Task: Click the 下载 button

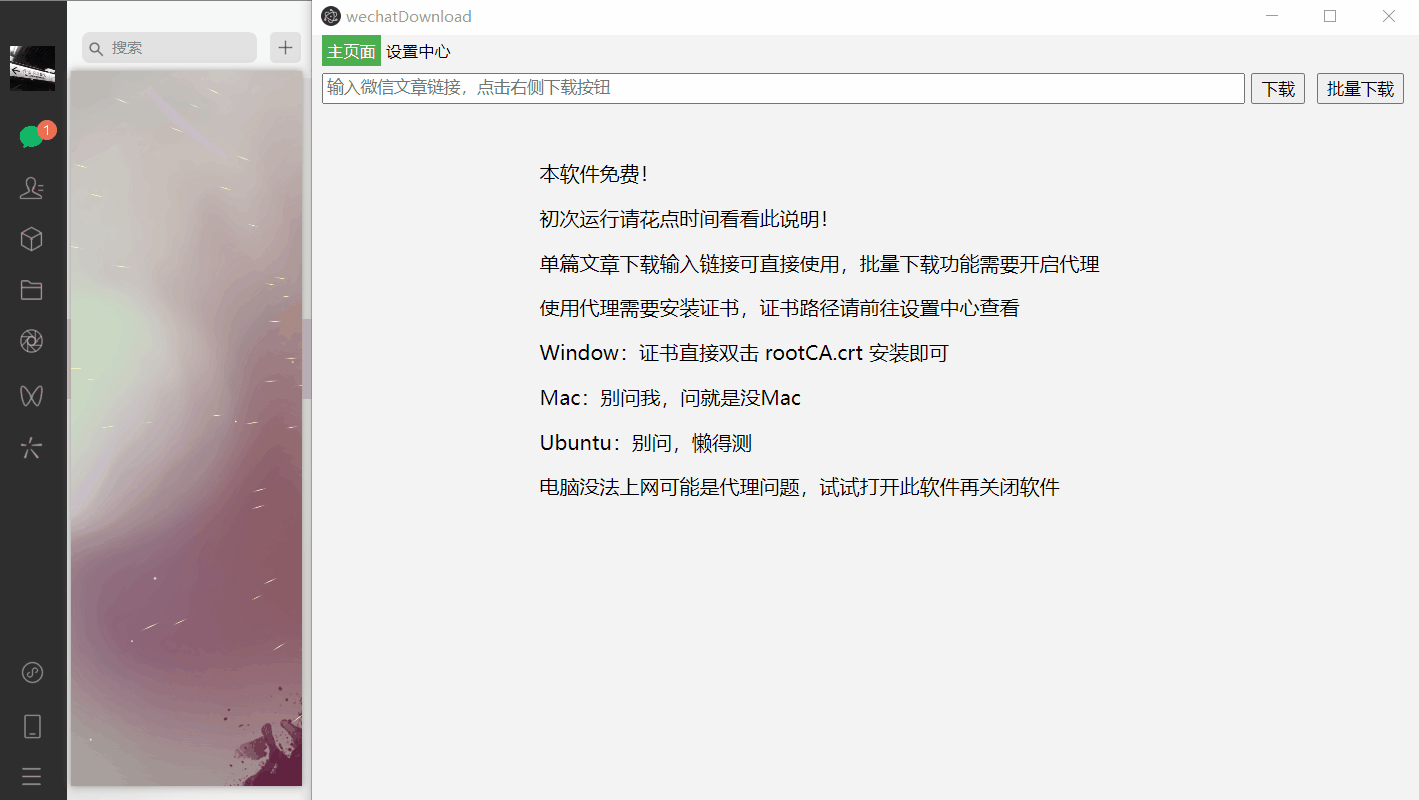Action: pos(1278,89)
